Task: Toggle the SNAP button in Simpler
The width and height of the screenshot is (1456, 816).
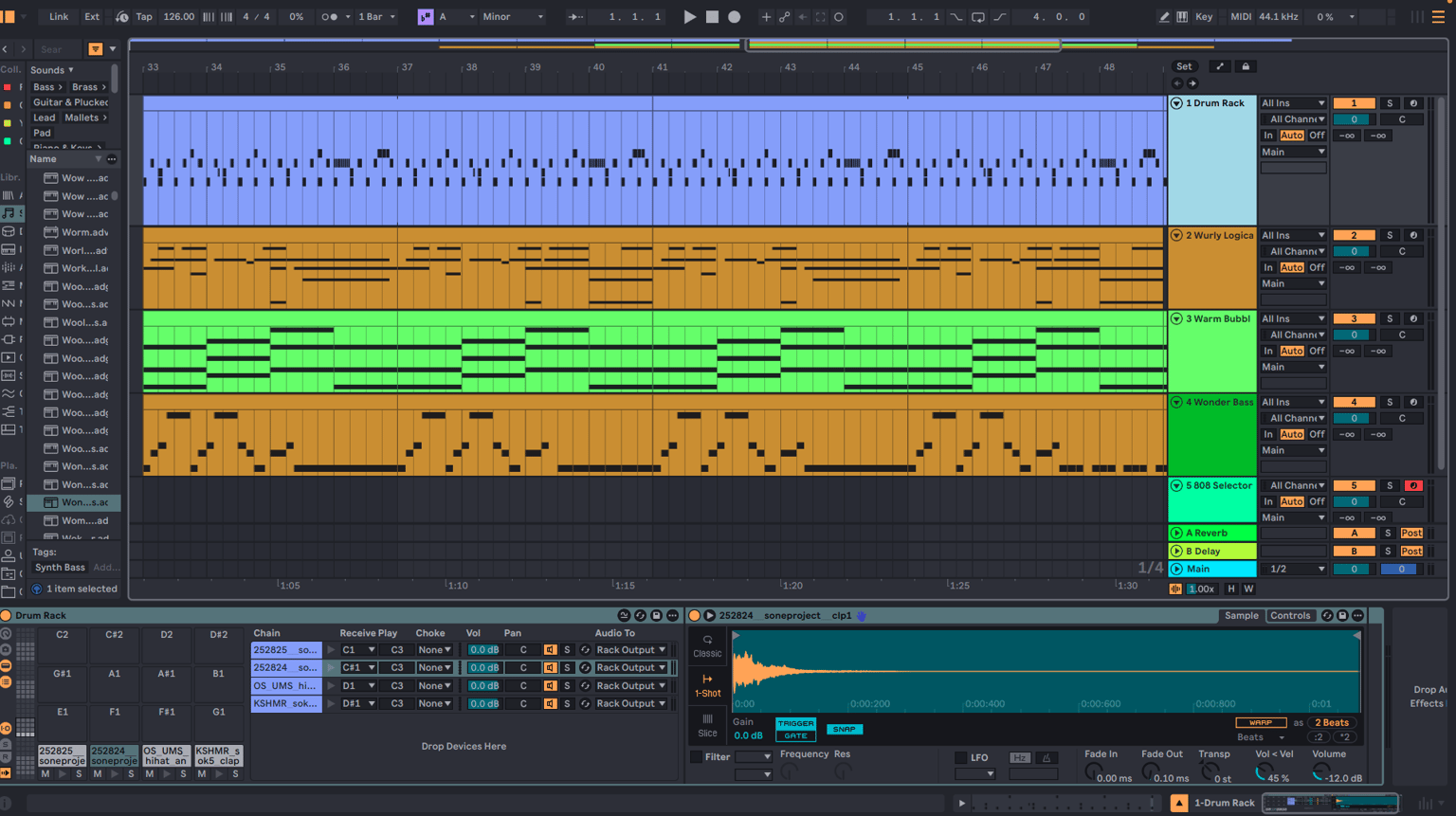Action: (x=844, y=730)
